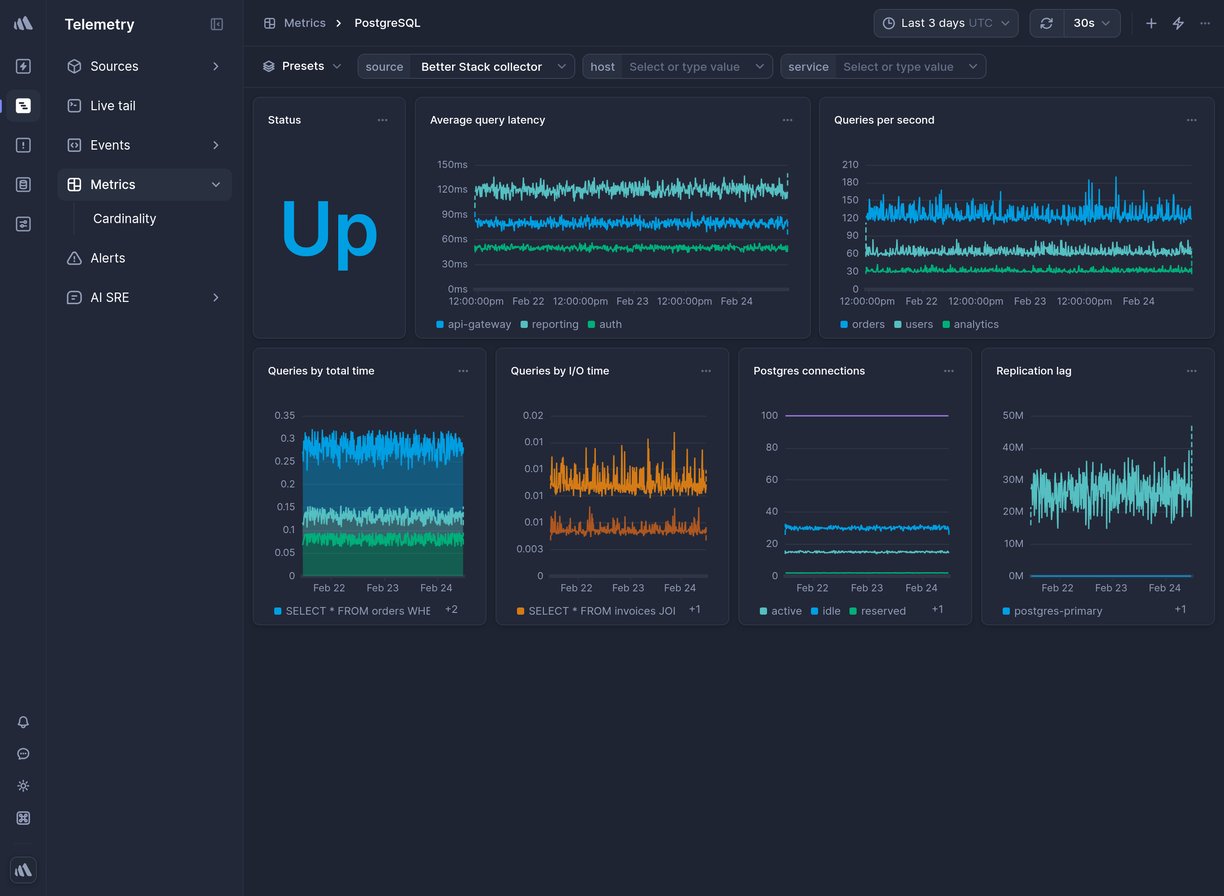The image size is (1224, 896).
Task: Toggle the api-gateway series in Average query latency
Action: [473, 324]
